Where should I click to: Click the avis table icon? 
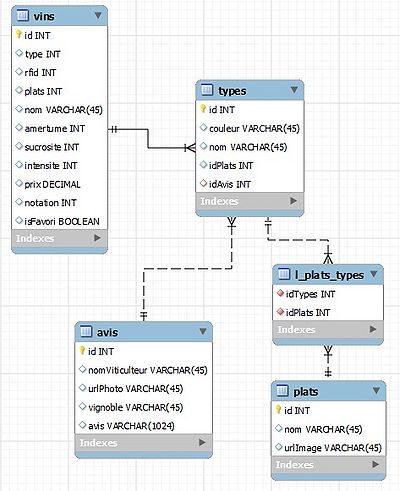click(86, 331)
